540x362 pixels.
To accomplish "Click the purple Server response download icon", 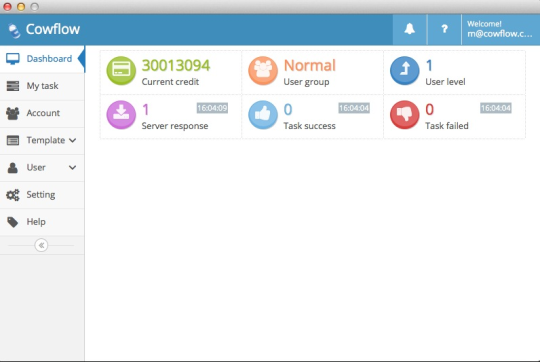I will click(x=121, y=115).
